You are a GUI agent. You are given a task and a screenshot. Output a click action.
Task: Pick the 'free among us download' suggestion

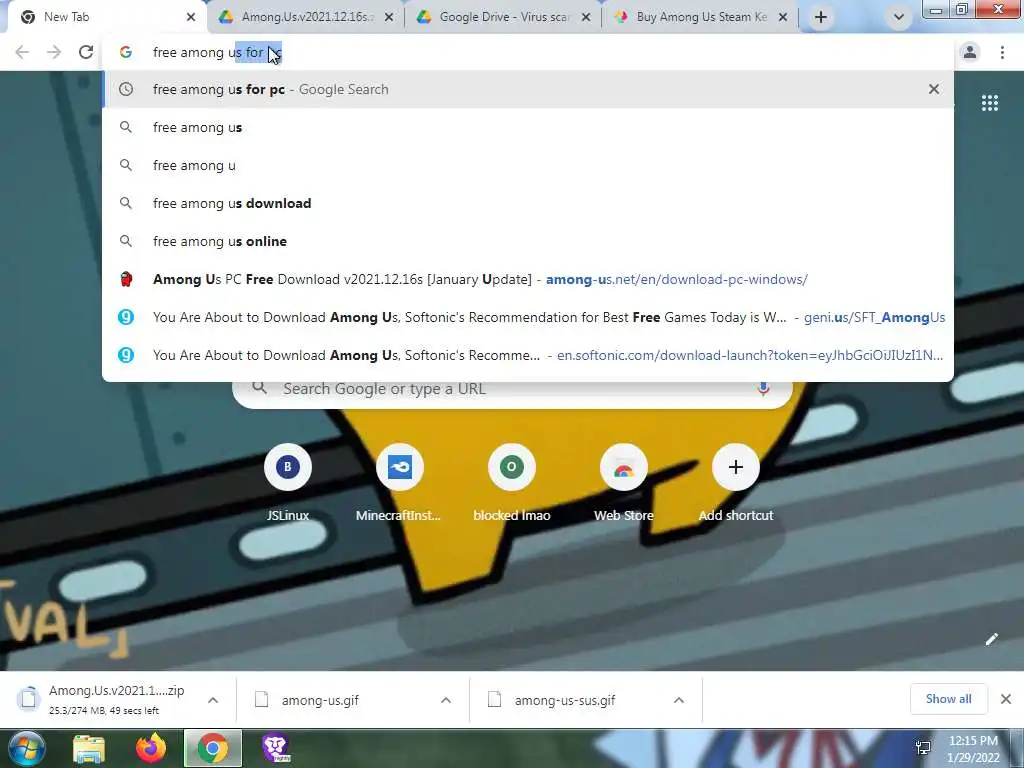(x=528, y=203)
